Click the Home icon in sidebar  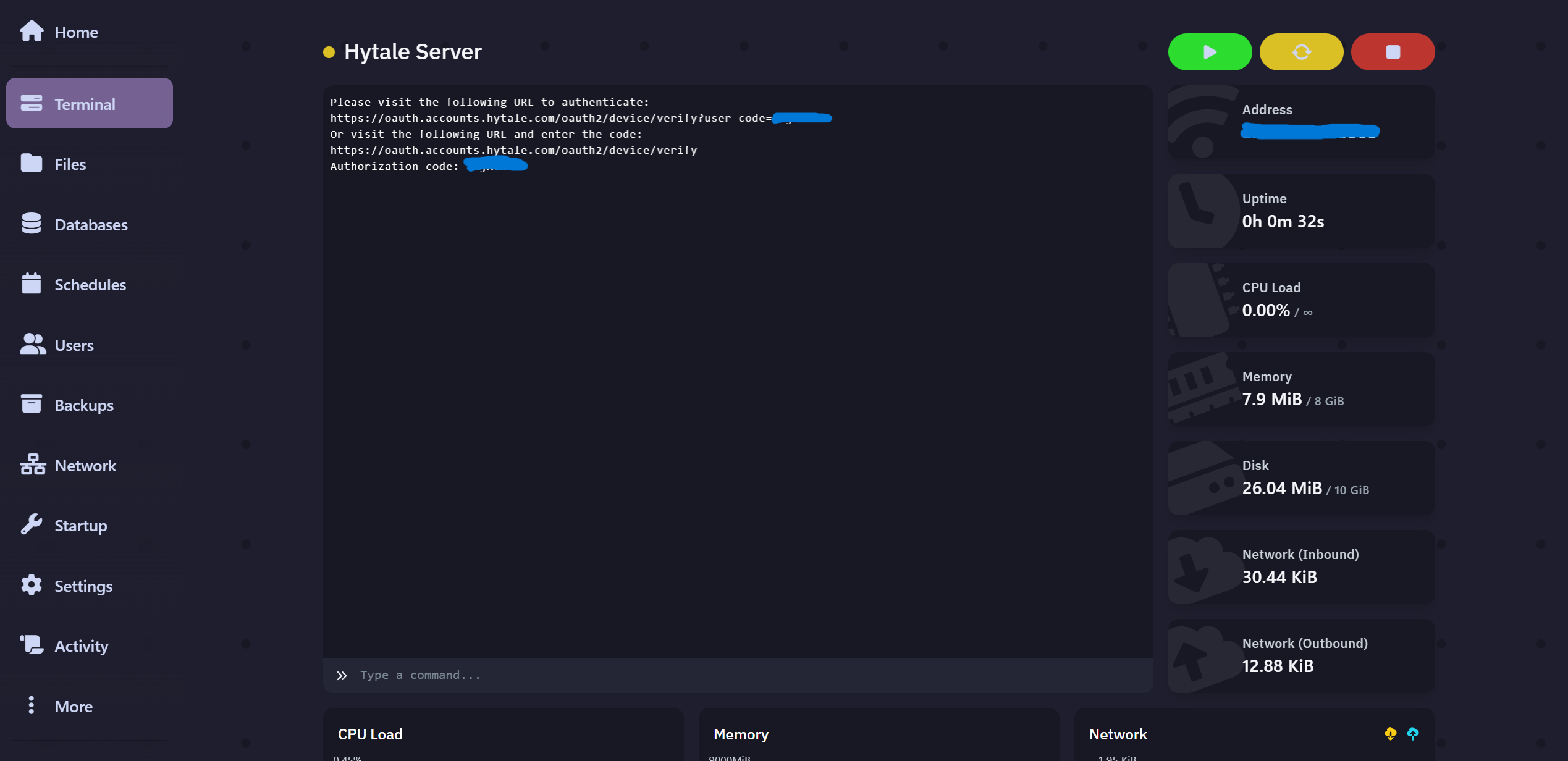[x=32, y=31]
